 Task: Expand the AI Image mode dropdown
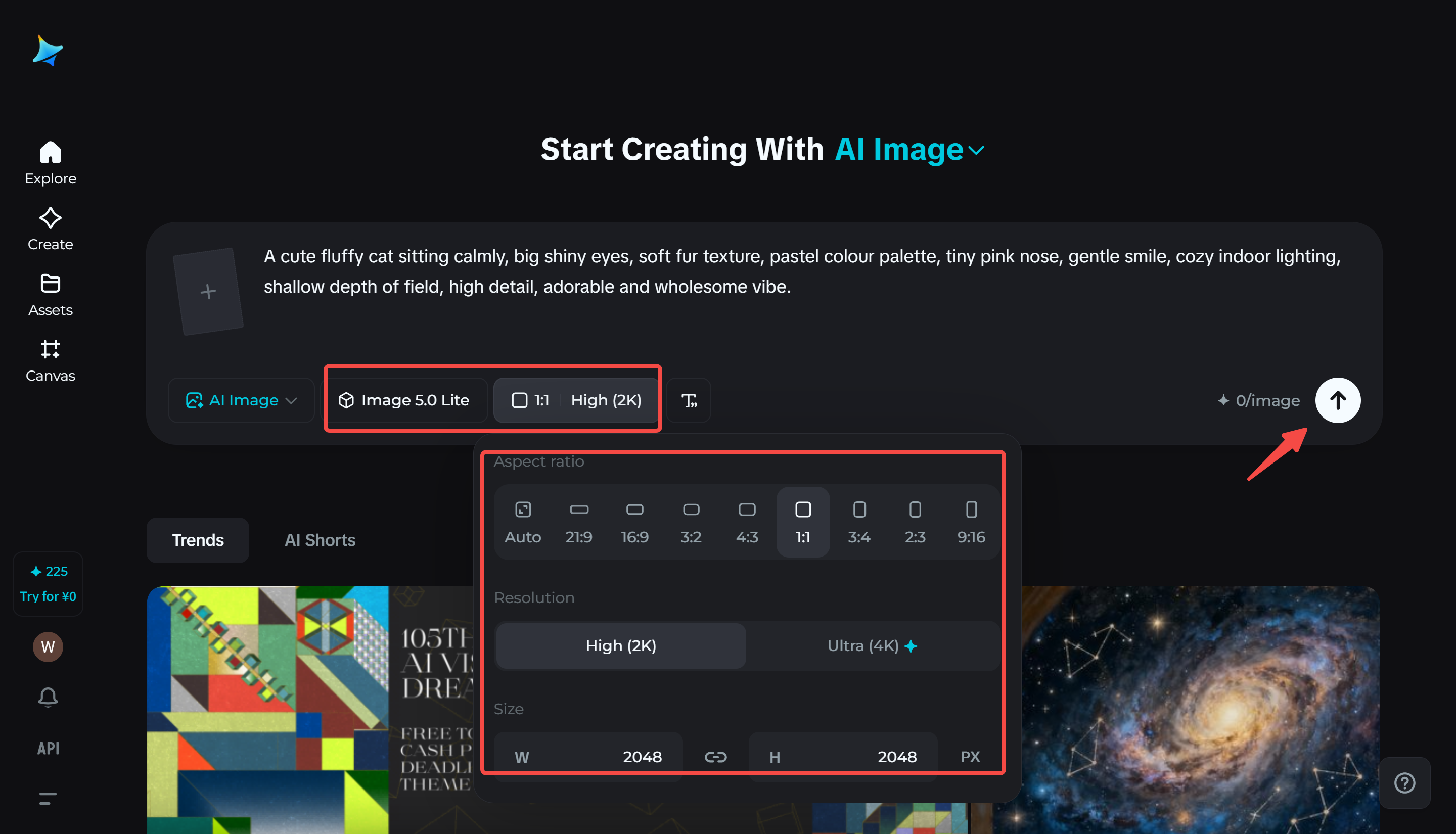[241, 400]
